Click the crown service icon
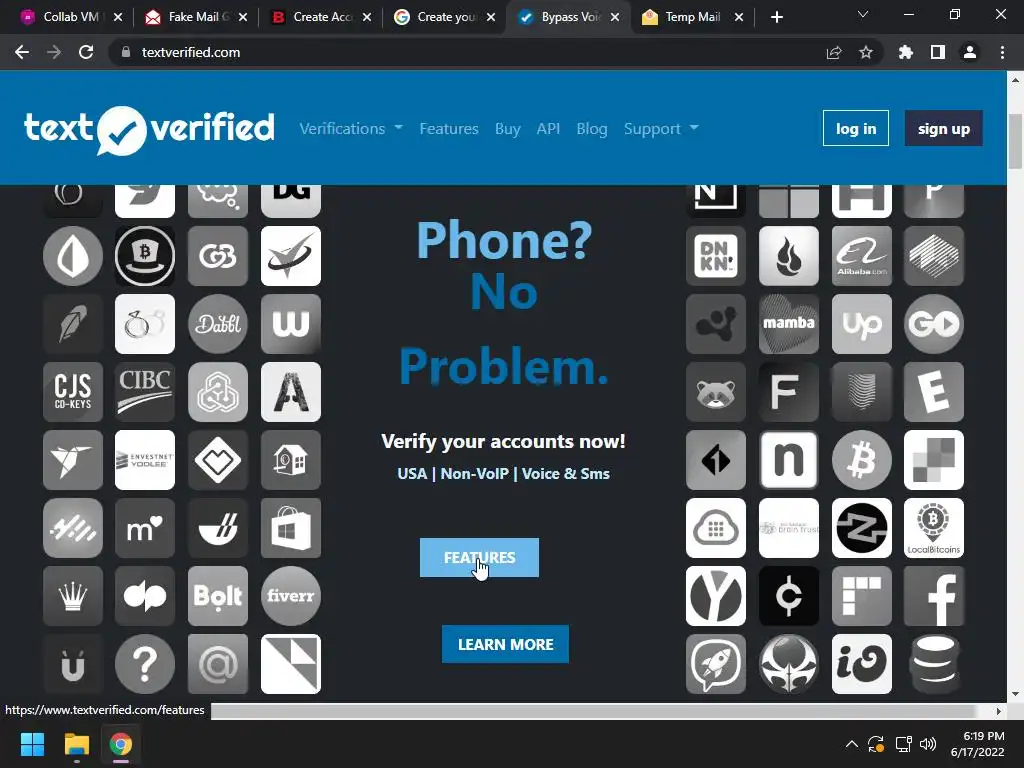 tap(72, 596)
